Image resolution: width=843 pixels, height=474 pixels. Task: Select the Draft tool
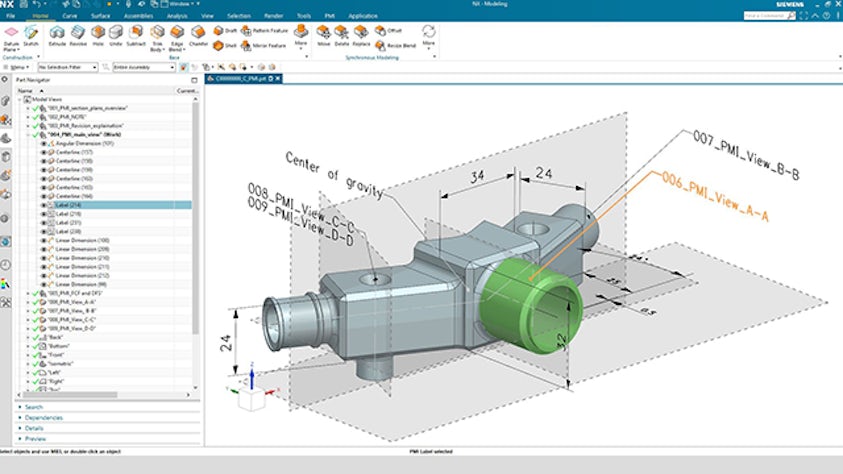225,31
